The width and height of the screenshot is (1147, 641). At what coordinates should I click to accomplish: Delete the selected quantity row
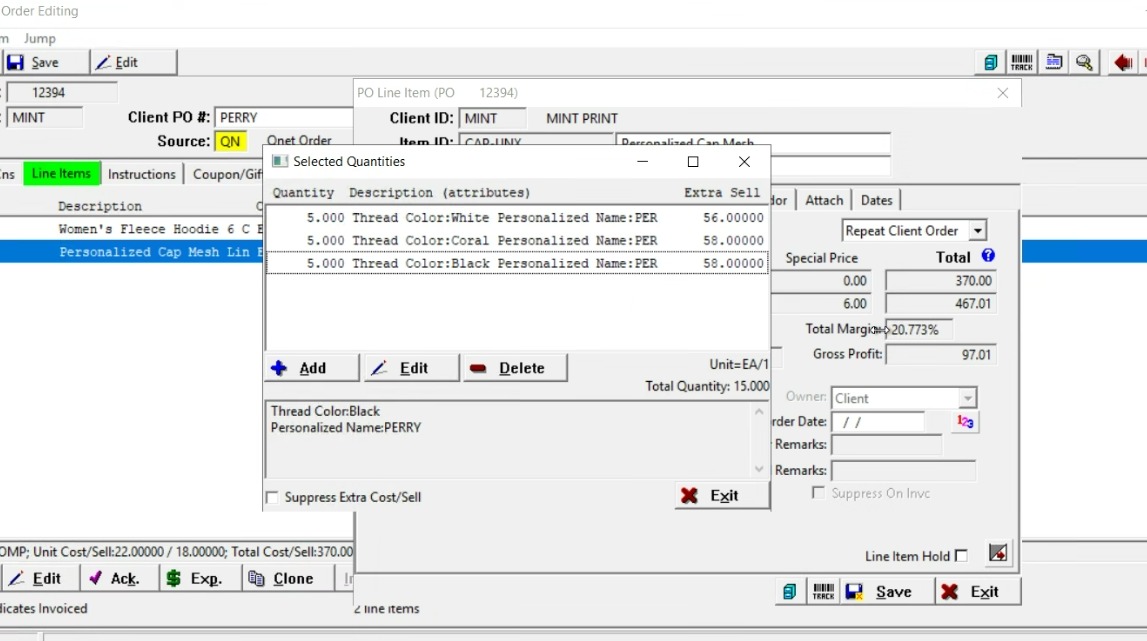pos(515,368)
